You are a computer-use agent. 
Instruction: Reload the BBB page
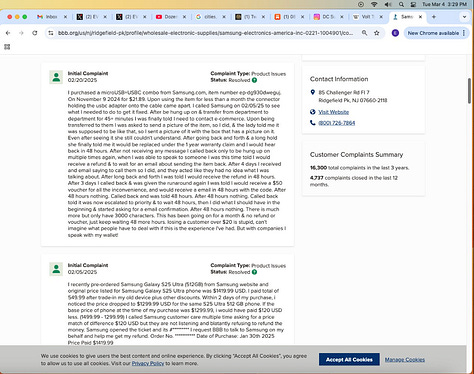tap(35, 33)
